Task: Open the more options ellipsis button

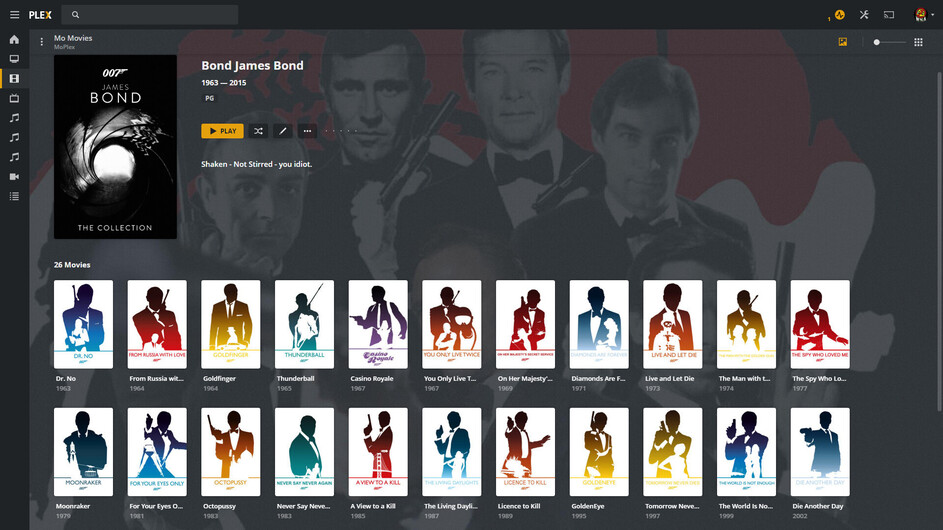Action: [x=307, y=131]
